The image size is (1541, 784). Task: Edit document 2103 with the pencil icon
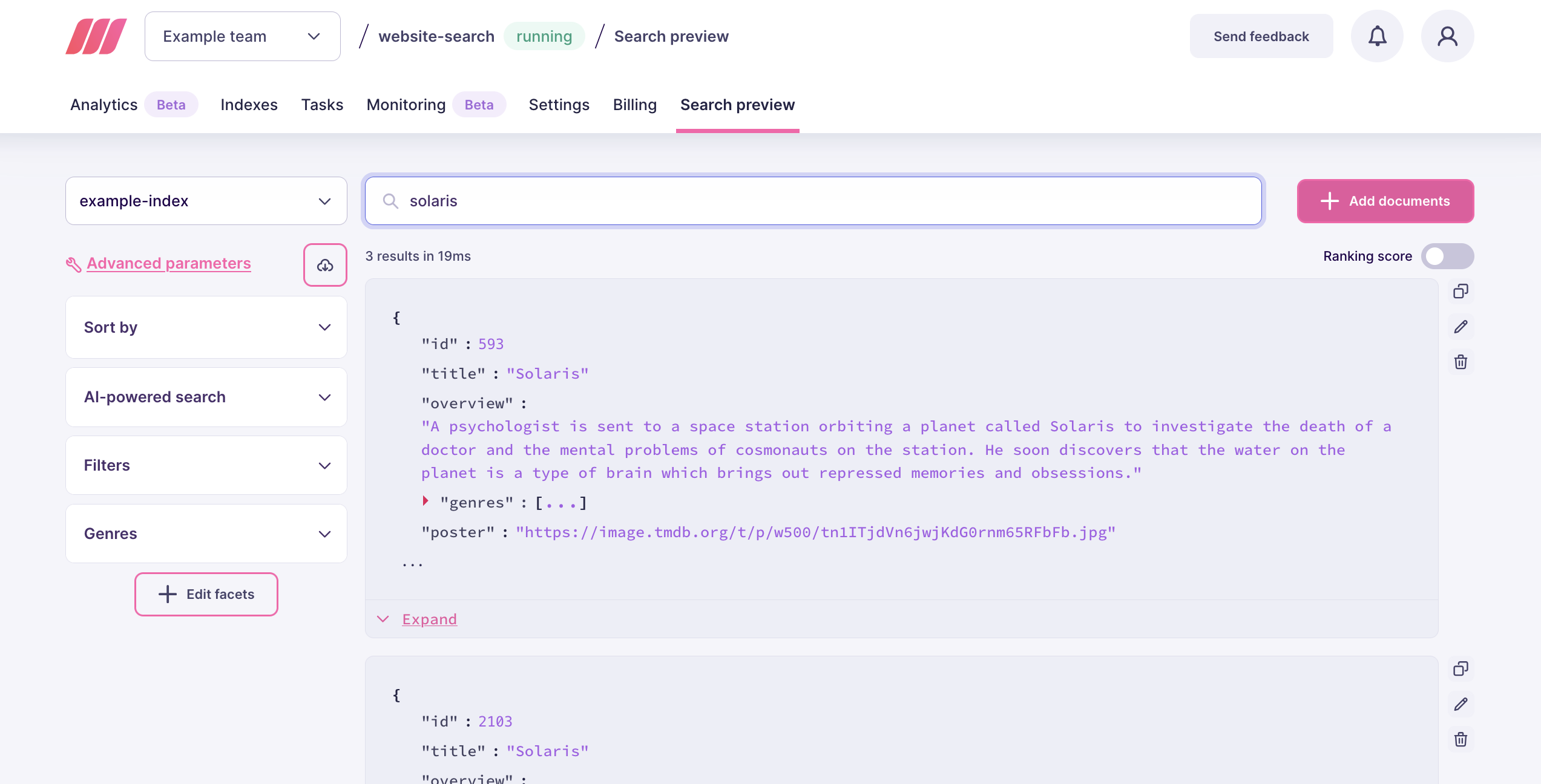[x=1460, y=704]
